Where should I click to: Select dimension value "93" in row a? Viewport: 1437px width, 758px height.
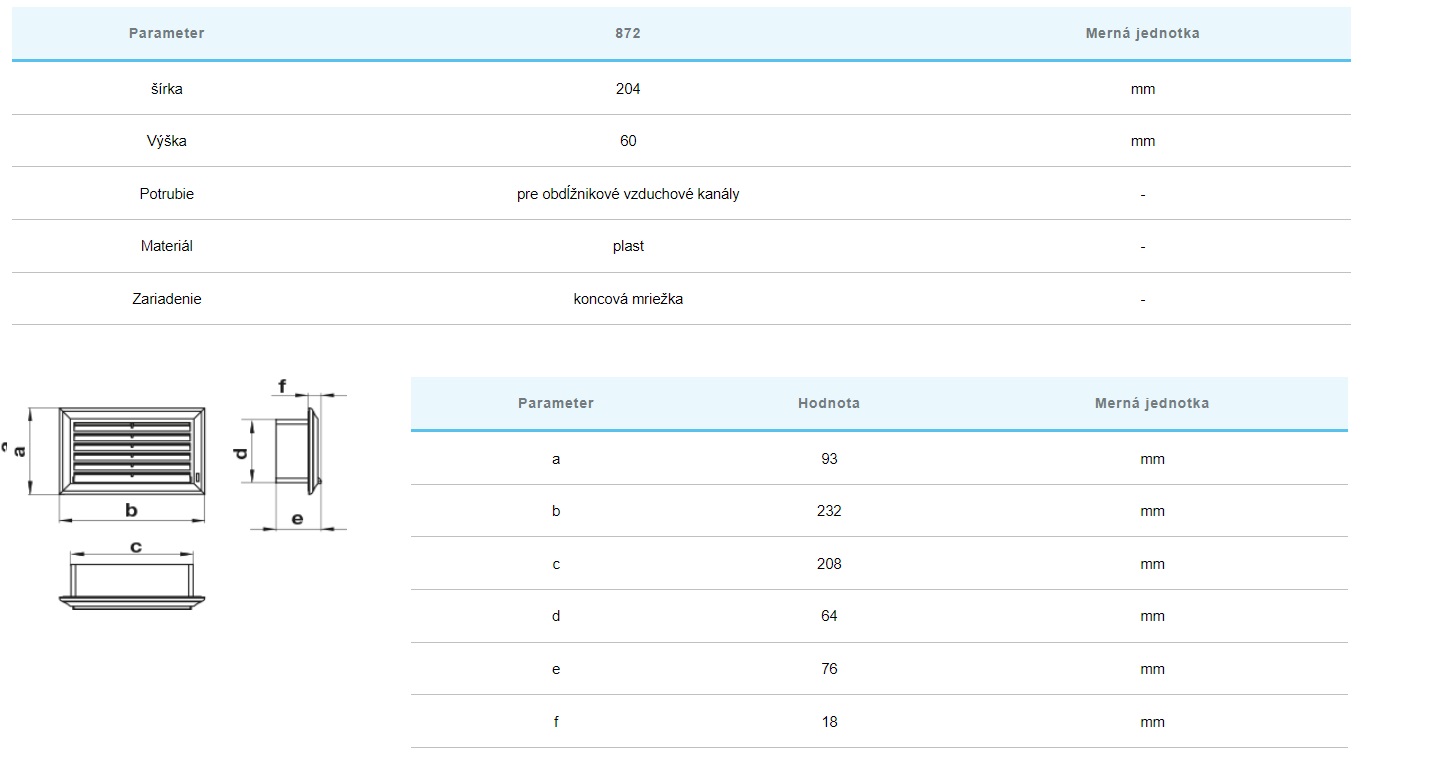click(x=828, y=459)
